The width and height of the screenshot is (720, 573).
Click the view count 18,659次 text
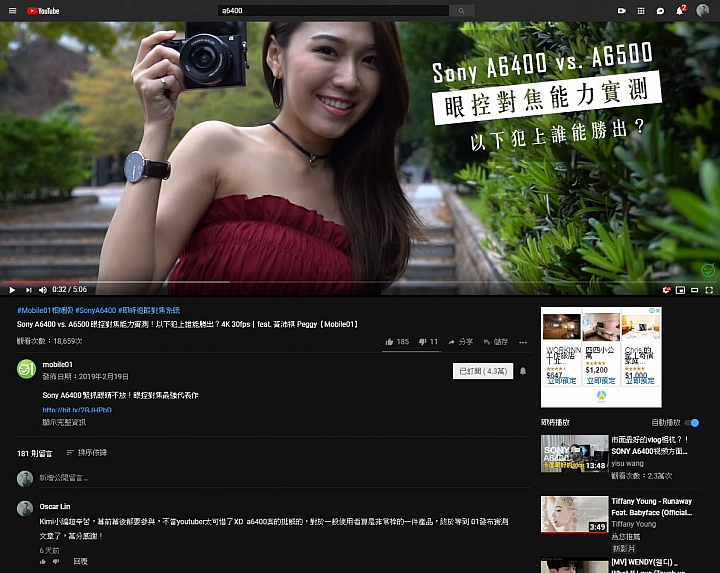[x=49, y=341]
